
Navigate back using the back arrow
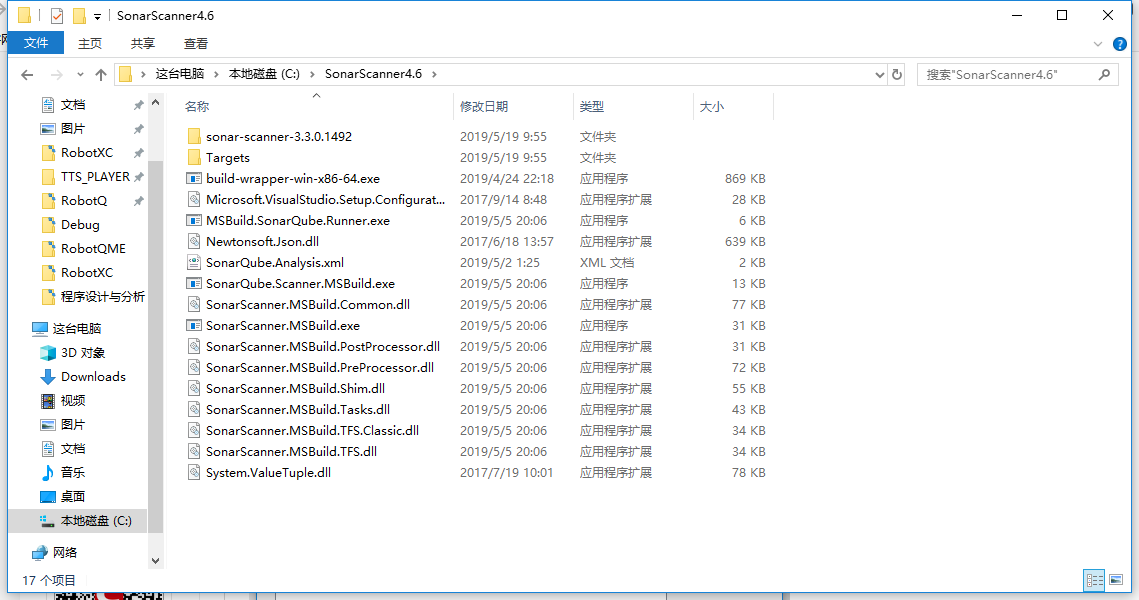point(26,73)
